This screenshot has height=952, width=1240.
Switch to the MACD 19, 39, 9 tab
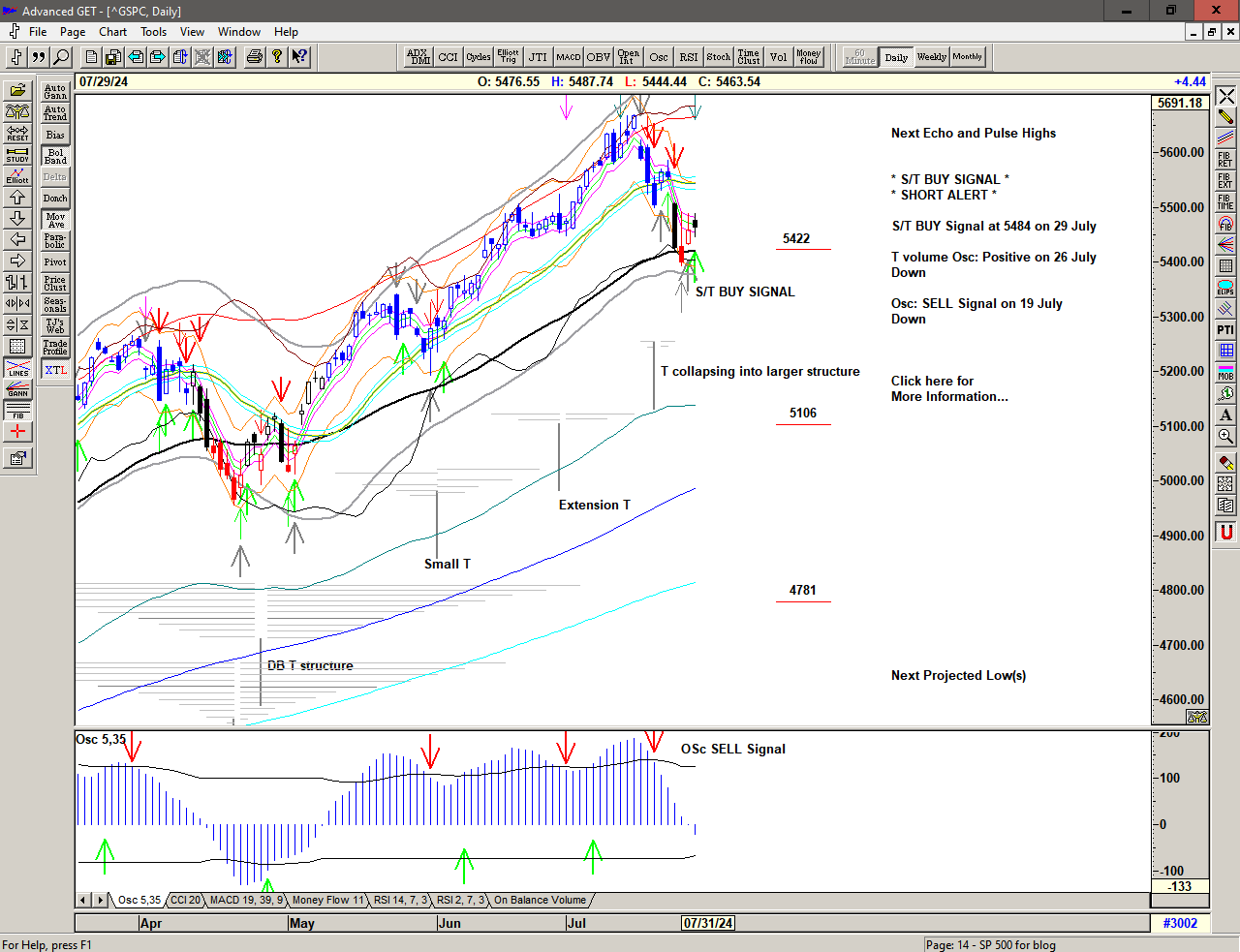pos(246,900)
